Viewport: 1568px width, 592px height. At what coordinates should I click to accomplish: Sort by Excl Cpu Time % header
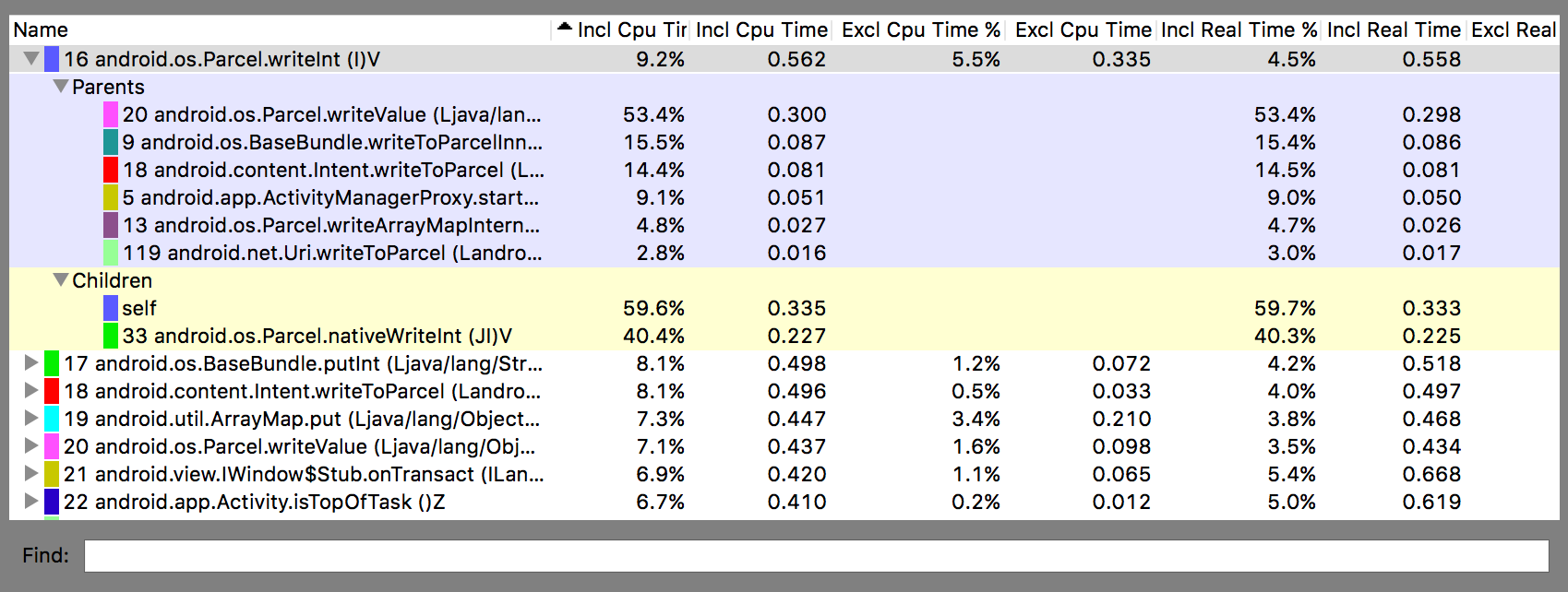920,30
